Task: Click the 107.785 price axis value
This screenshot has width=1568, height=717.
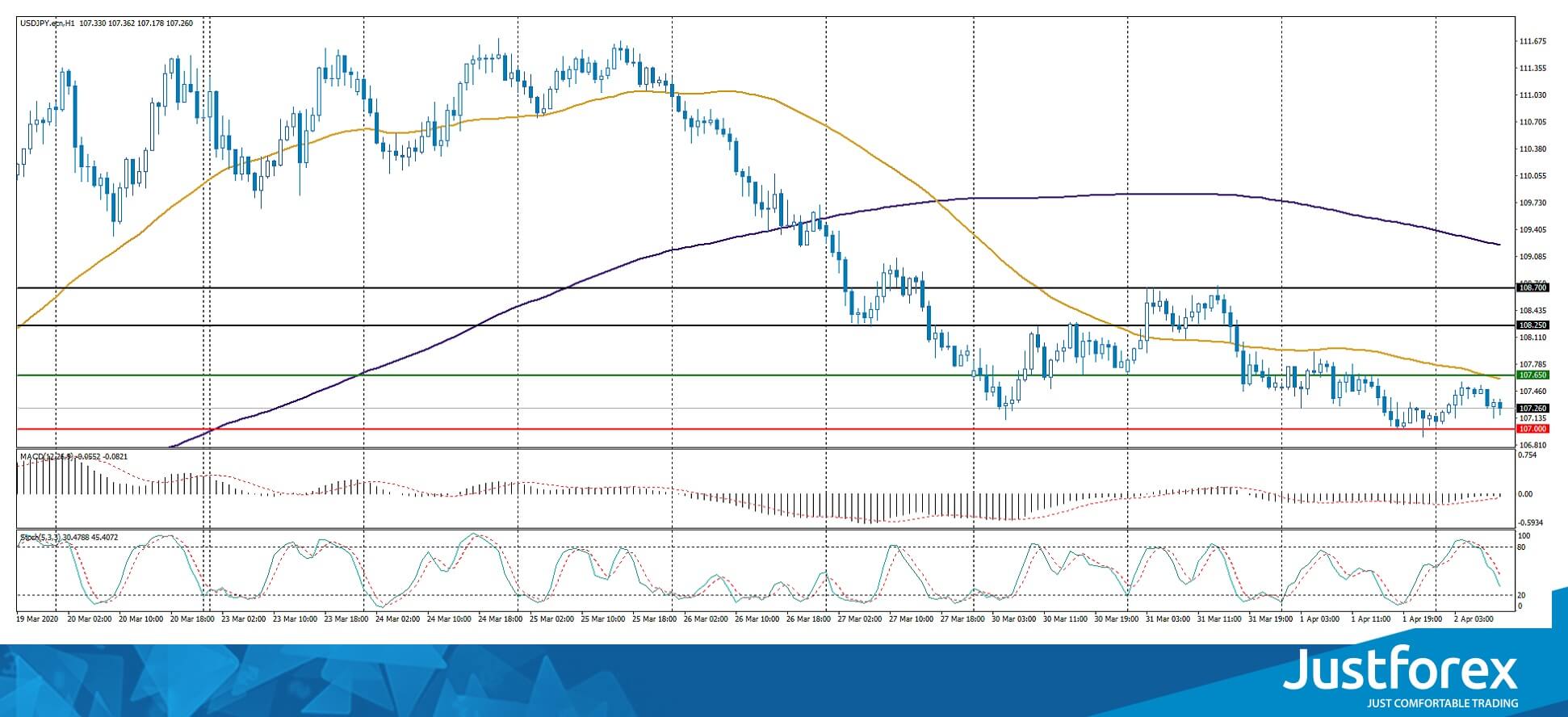Action: point(1532,364)
